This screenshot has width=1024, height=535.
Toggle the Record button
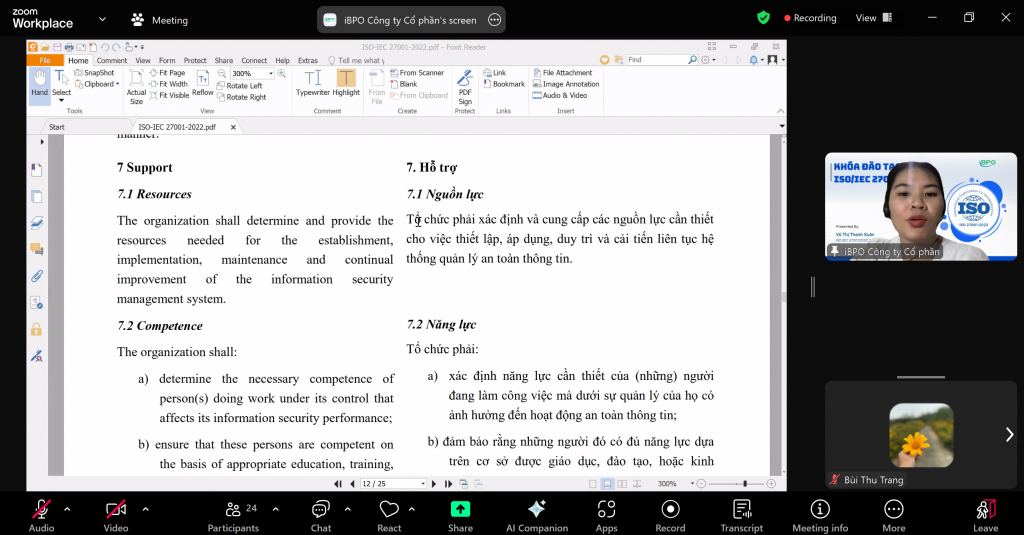(x=670, y=514)
